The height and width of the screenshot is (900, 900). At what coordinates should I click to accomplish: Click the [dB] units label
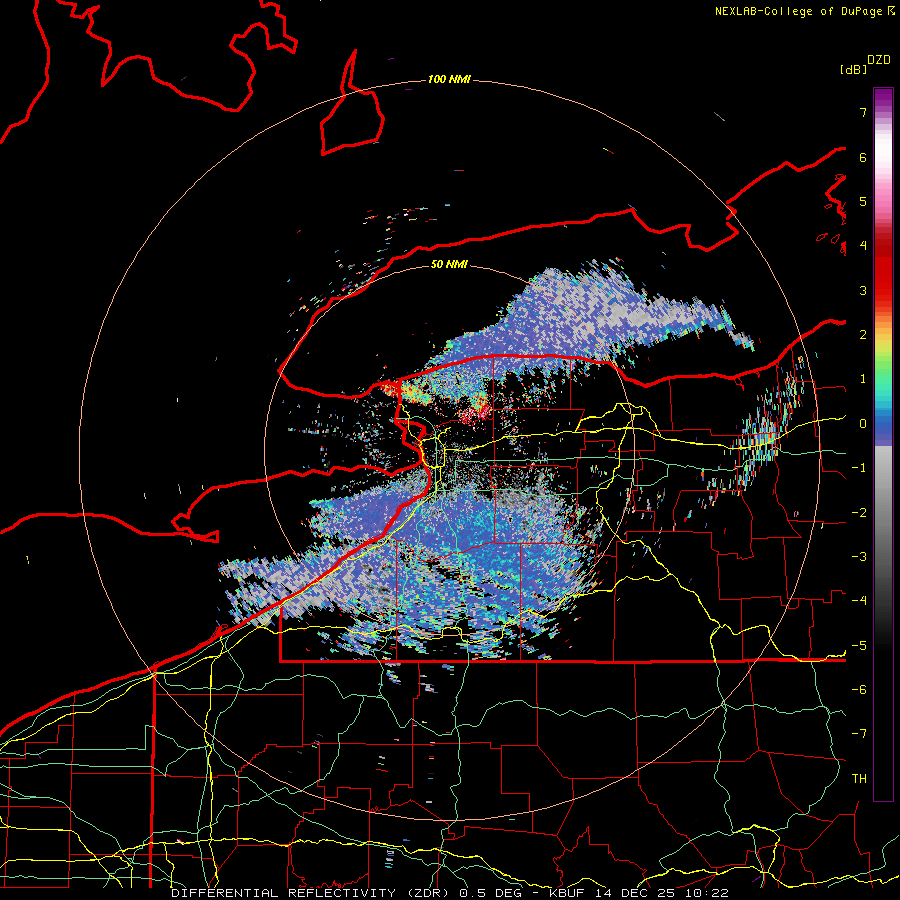854,69
